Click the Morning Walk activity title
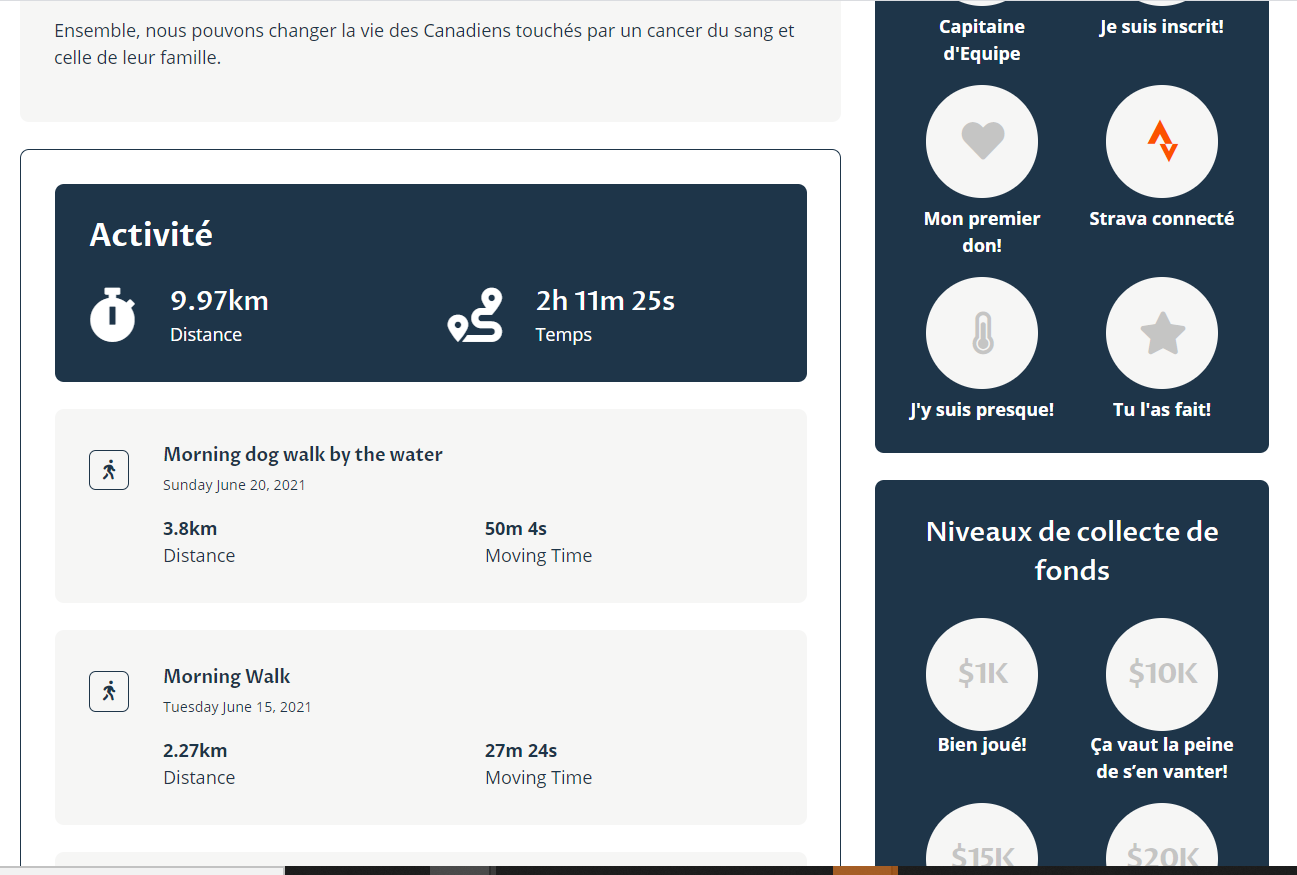 pos(227,677)
